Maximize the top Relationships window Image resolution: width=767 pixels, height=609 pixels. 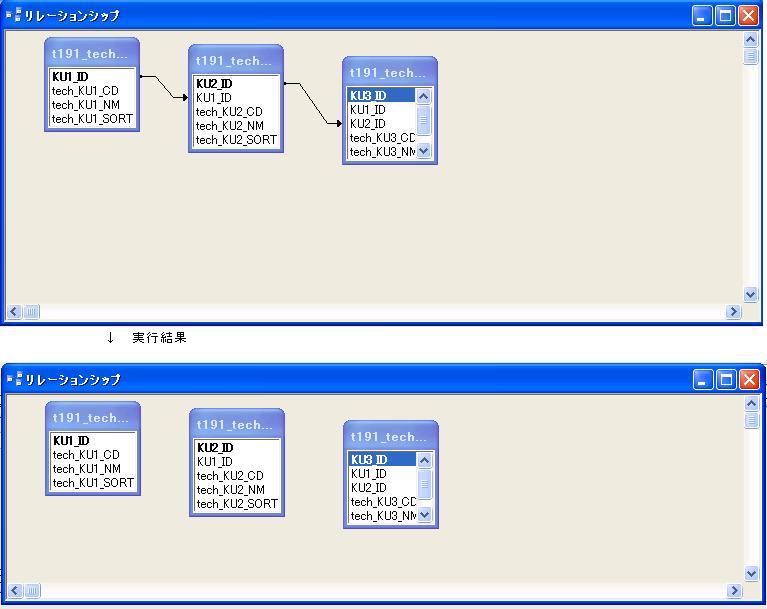pos(725,15)
